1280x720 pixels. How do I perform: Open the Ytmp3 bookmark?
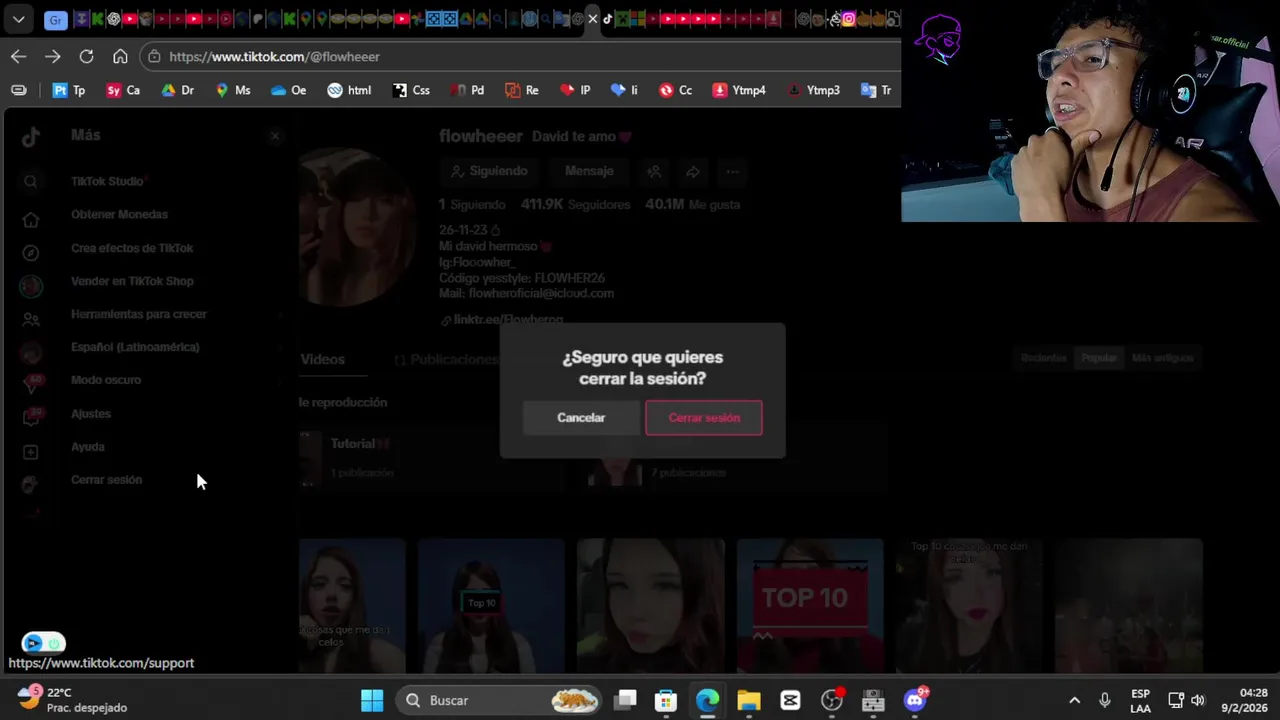click(813, 90)
